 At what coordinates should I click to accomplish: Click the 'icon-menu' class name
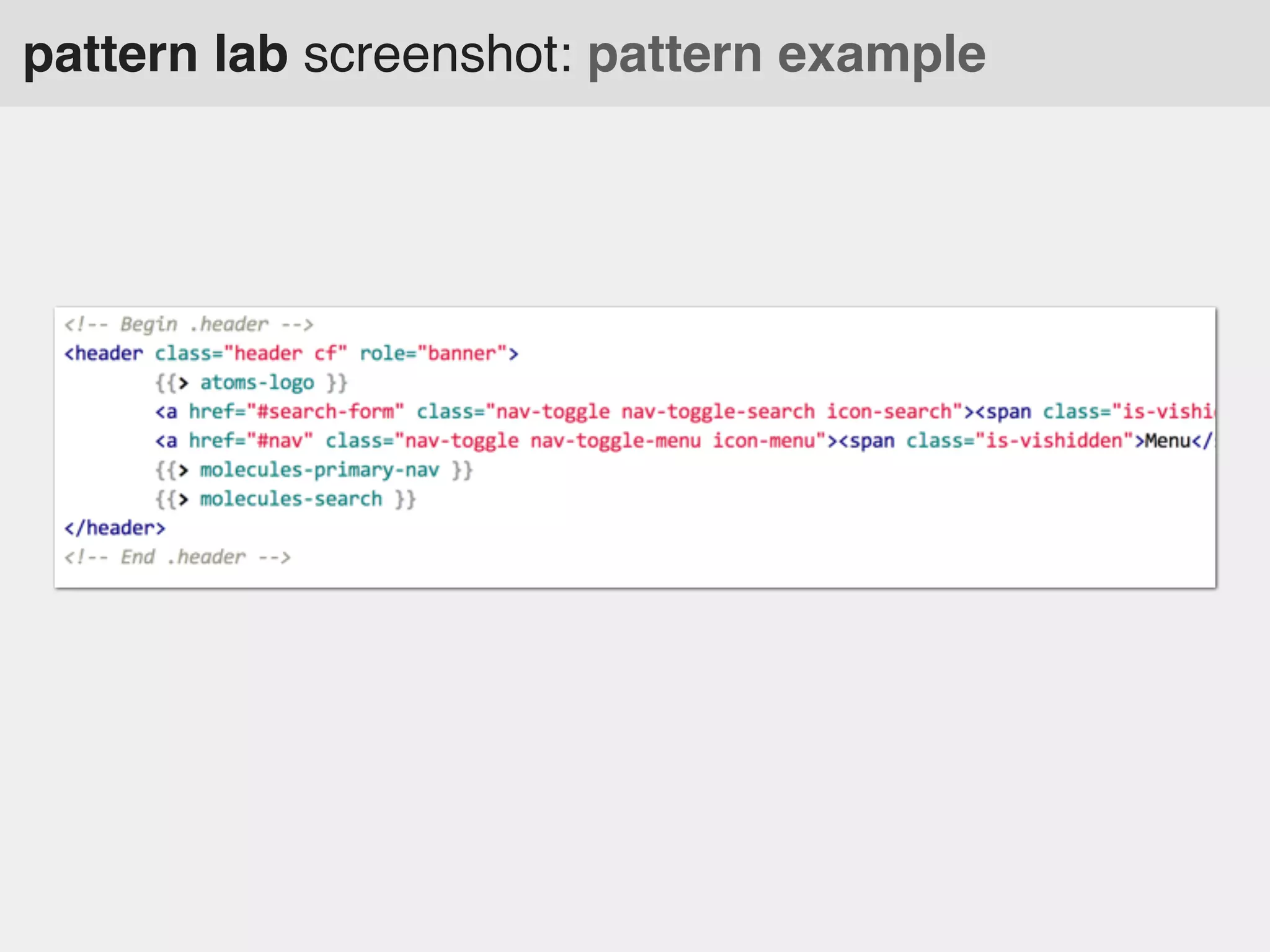[764, 441]
